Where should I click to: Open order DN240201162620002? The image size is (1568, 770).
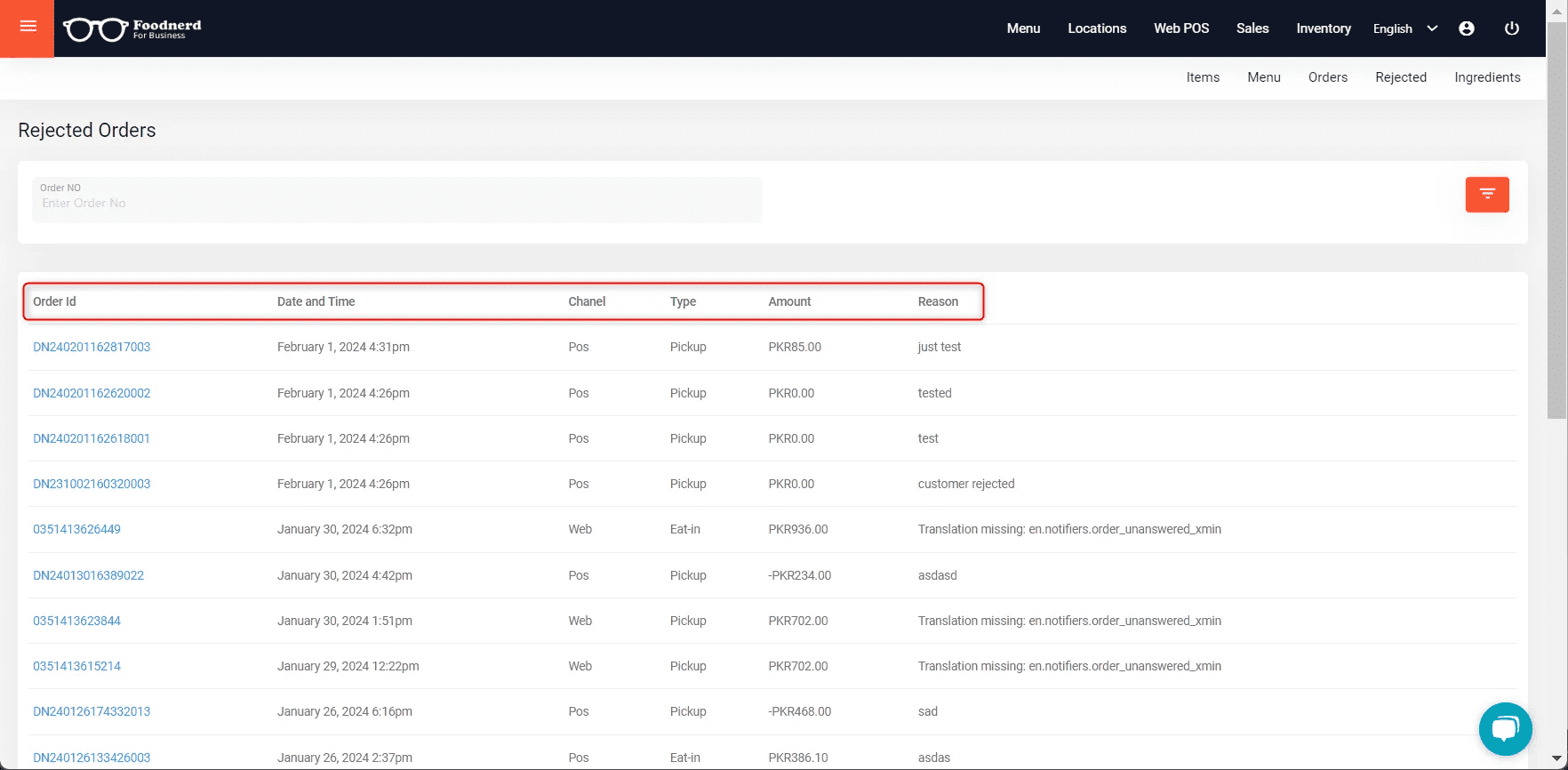click(92, 393)
